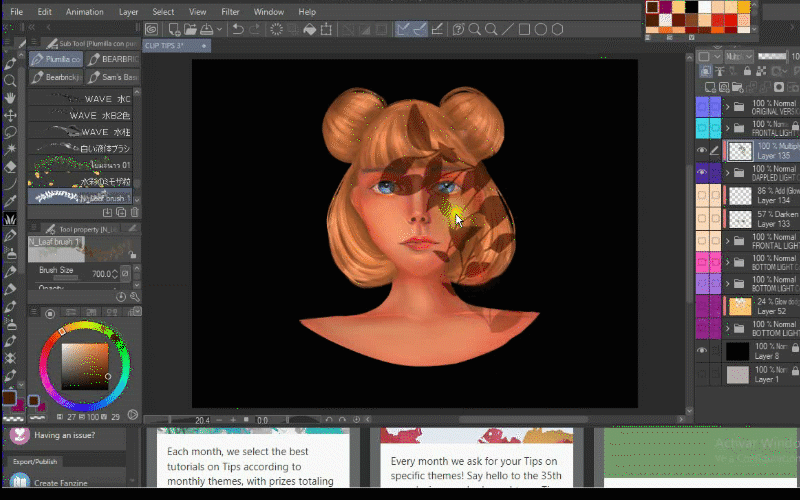Open Clip Studio launcher icon
The height and width of the screenshot is (500, 800).
coord(151,29)
